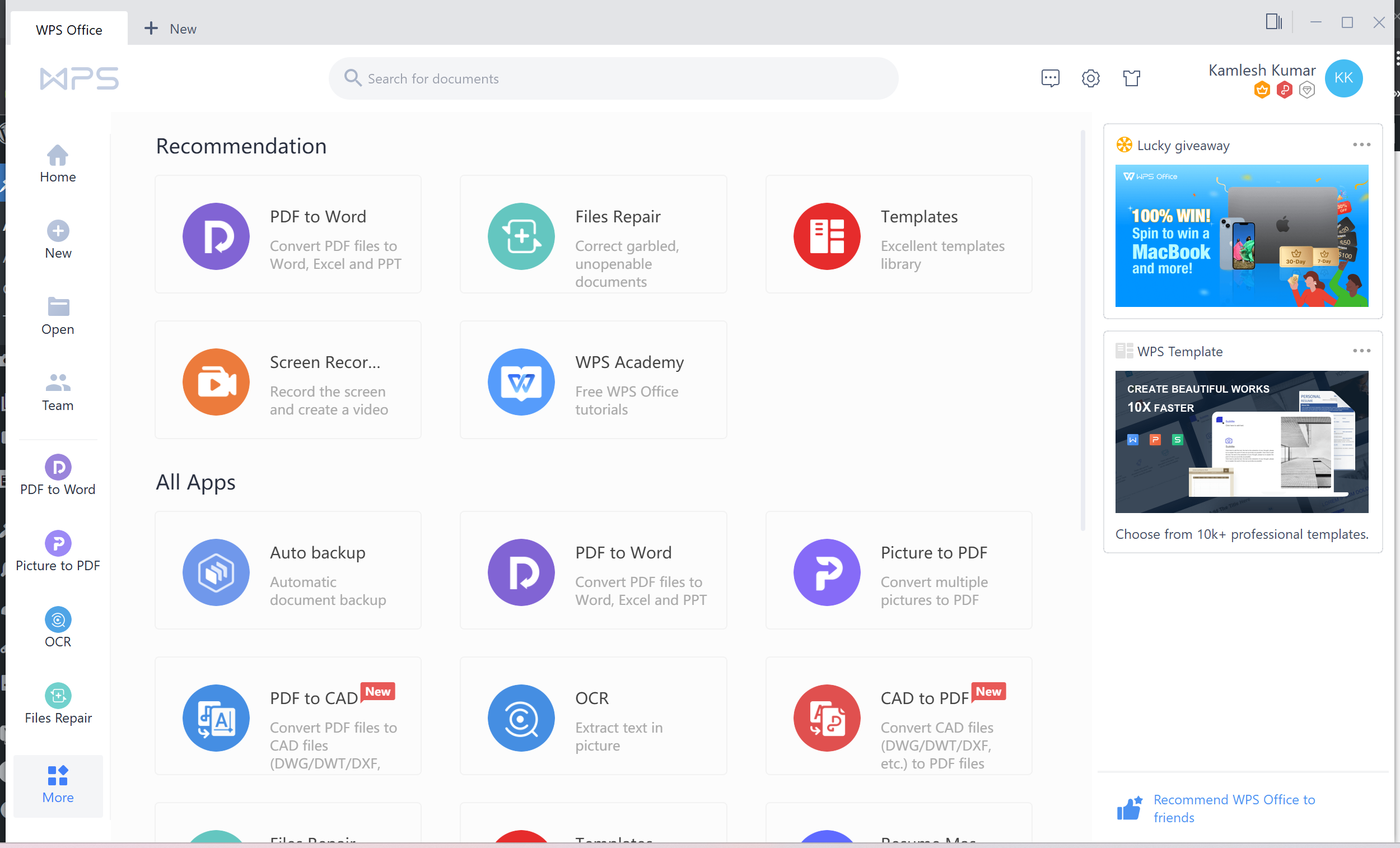Viewport: 1400px width, 848px height.
Task: Launch PDF to Word from sidebar
Action: pyautogui.click(x=58, y=475)
